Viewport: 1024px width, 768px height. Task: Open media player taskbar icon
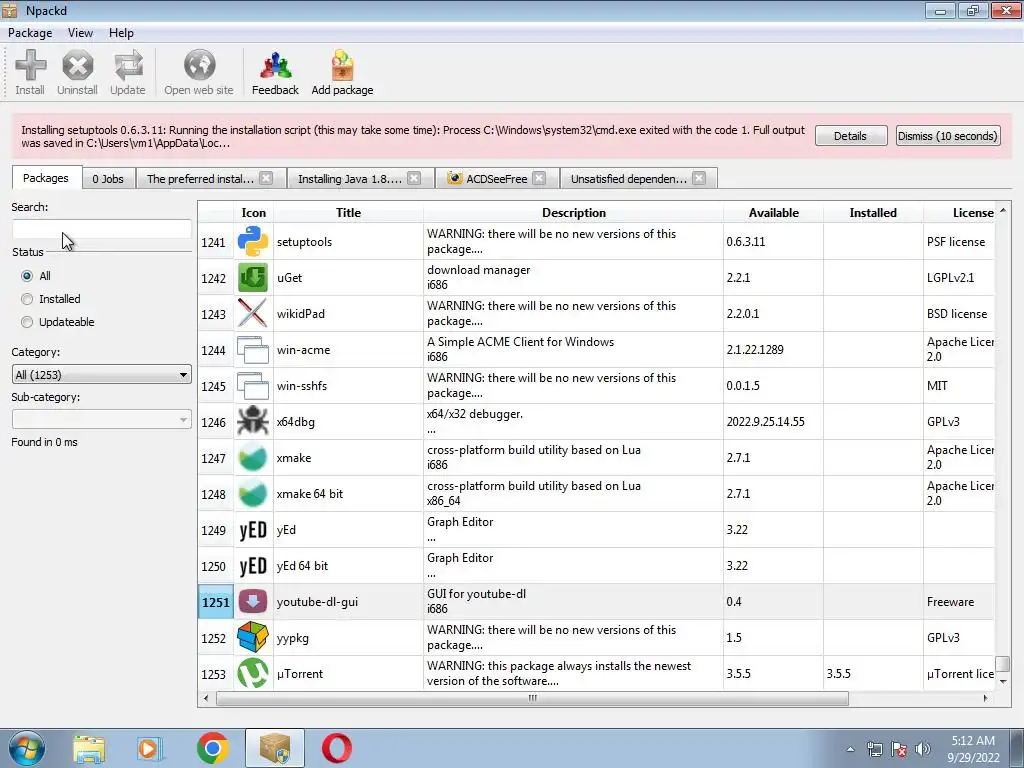point(150,749)
